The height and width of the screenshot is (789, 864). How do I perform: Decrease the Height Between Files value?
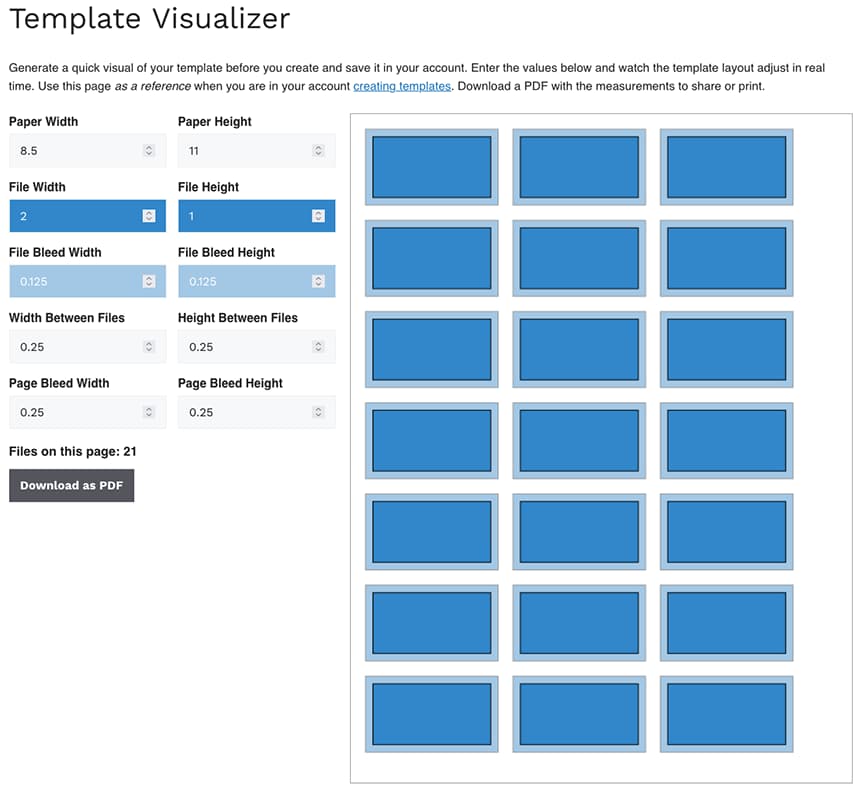pyautogui.click(x=320, y=350)
